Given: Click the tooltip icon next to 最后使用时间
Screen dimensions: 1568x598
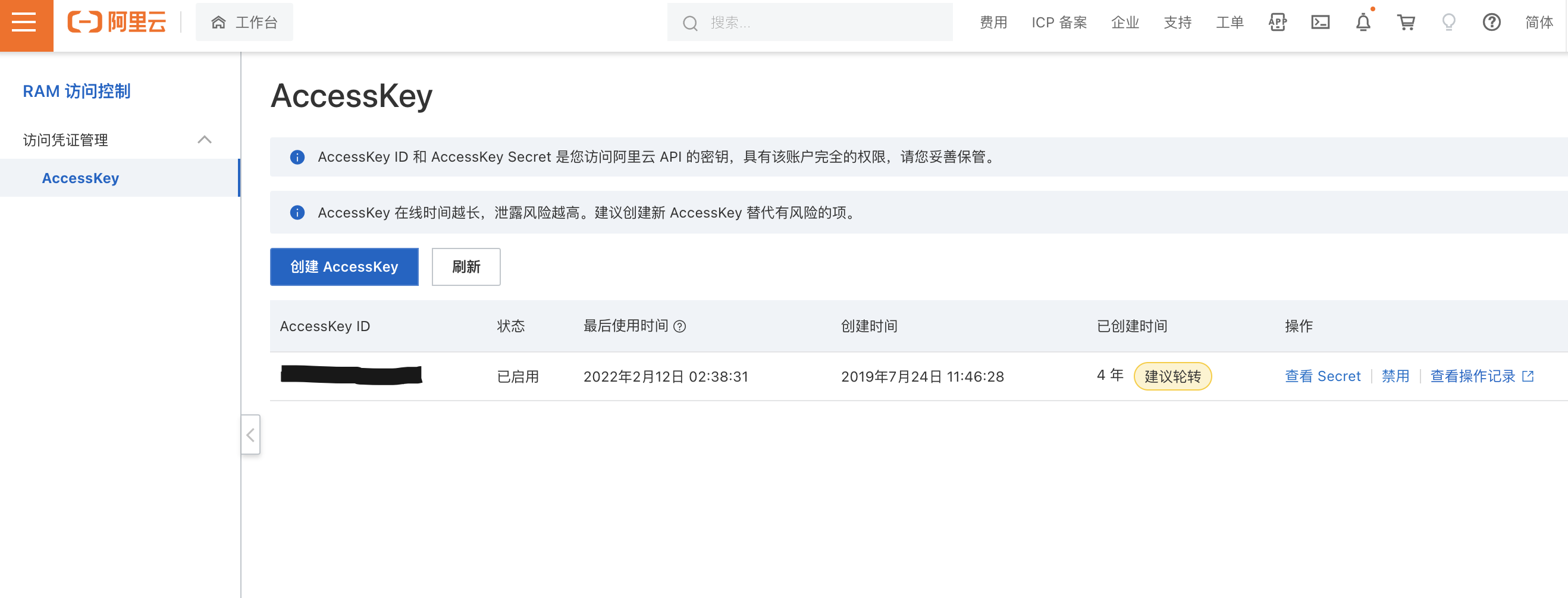Looking at the screenshot, I should pyautogui.click(x=681, y=327).
